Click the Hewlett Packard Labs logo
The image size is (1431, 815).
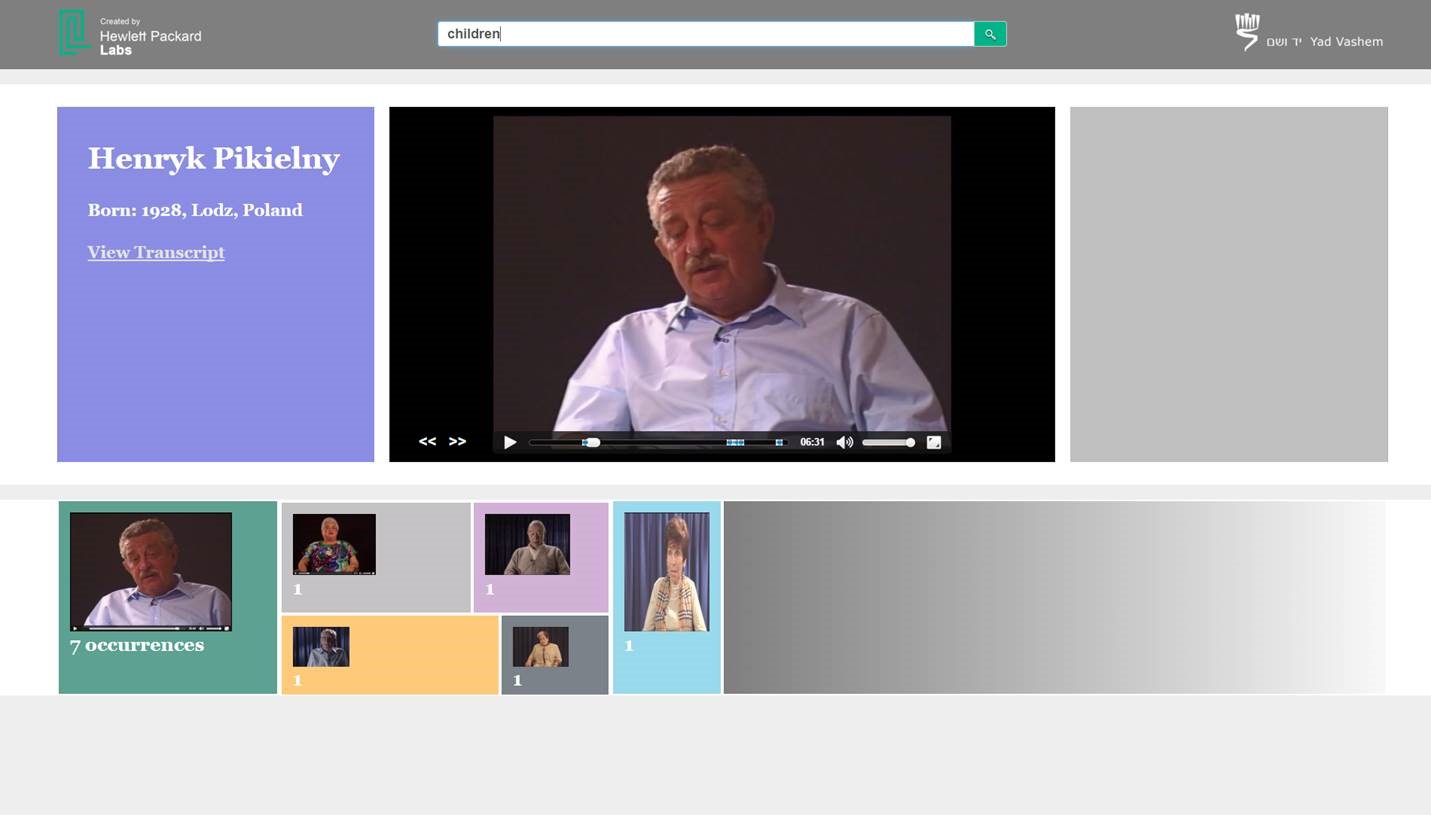click(130, 34)
